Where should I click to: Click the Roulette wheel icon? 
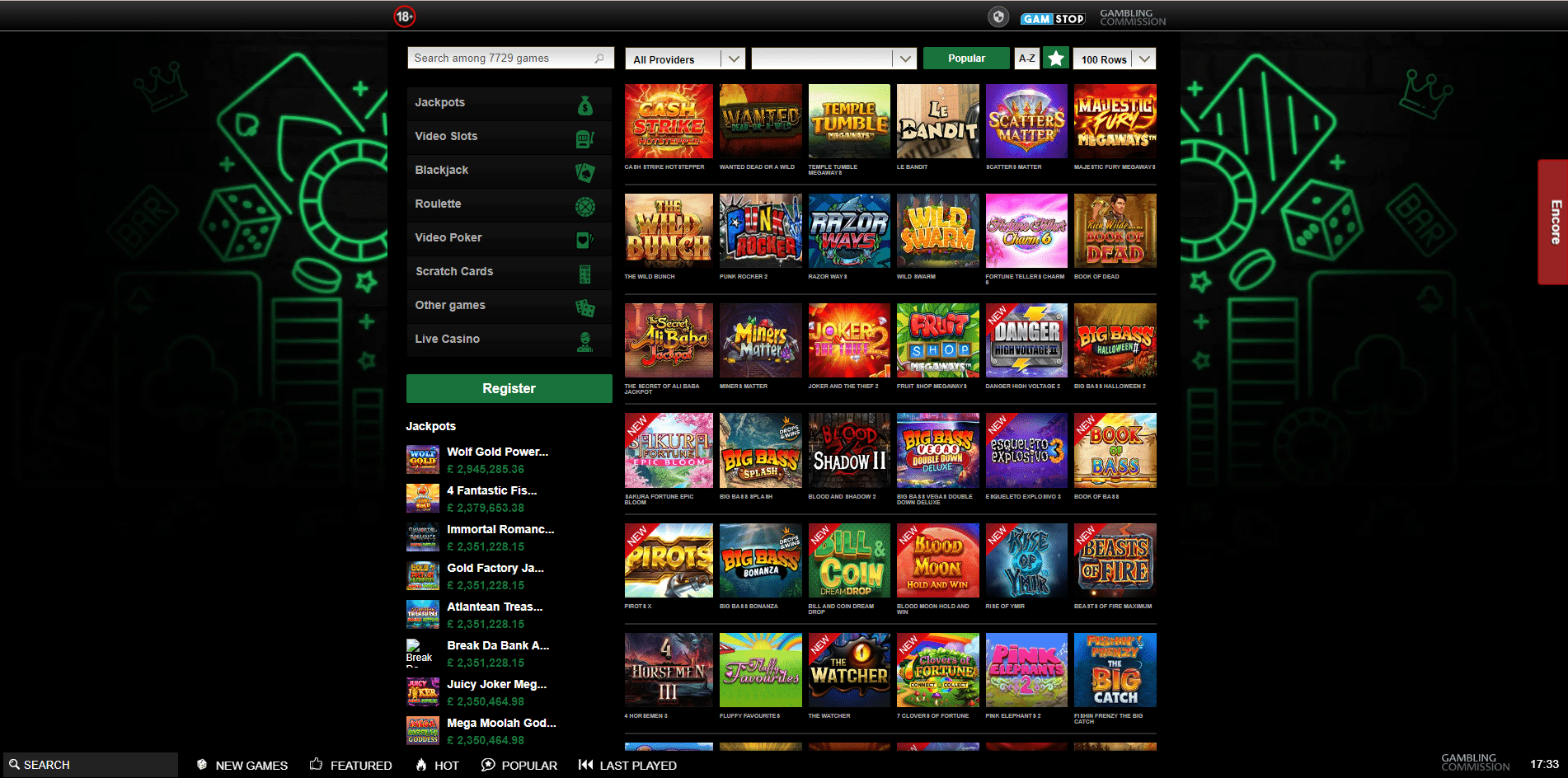point(584,206)
